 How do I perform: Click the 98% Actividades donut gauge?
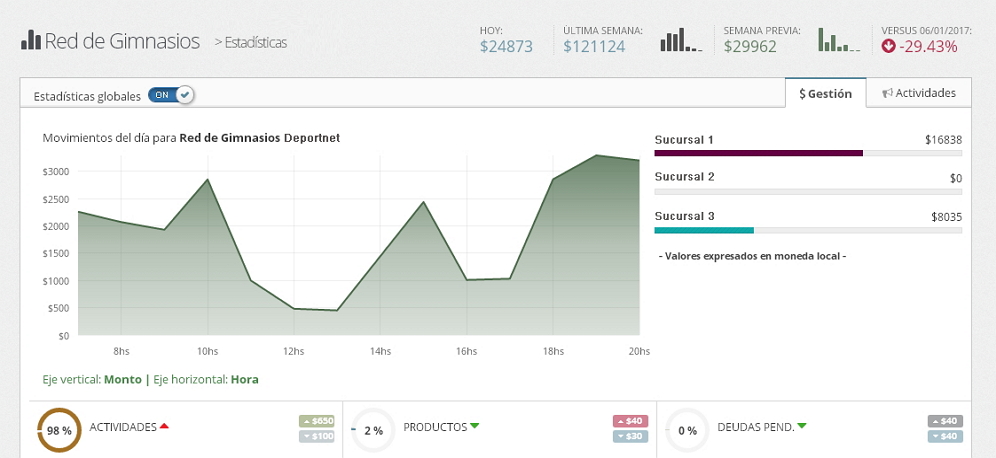[59, 430]
